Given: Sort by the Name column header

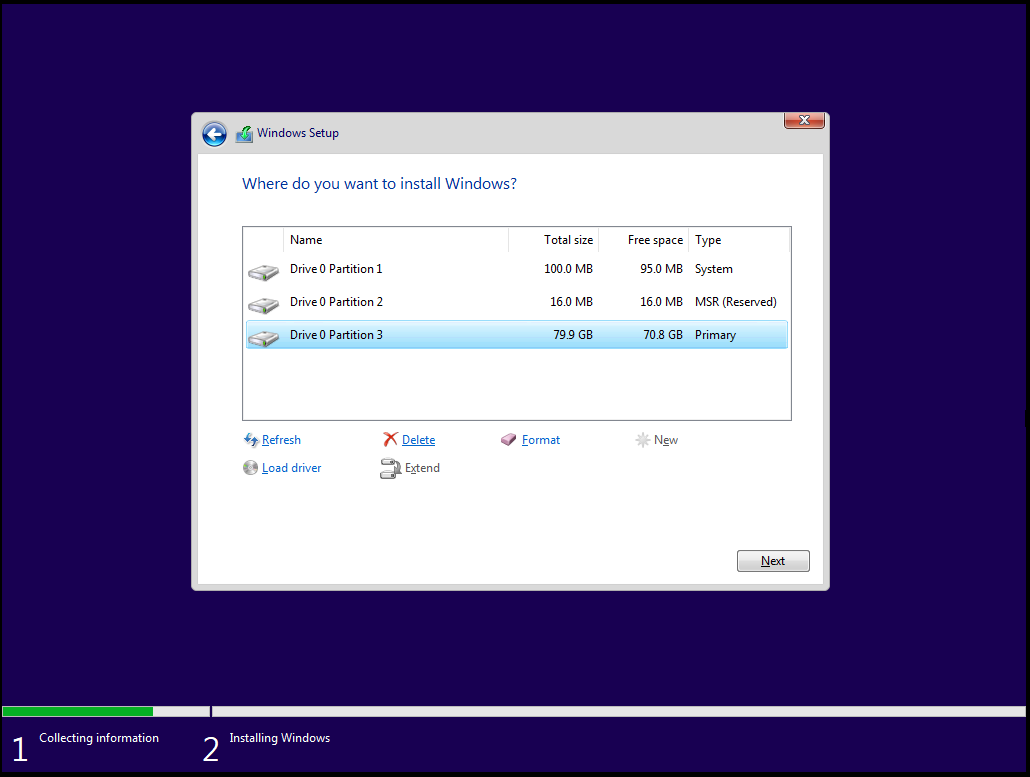Looking at the screenshot, I should (395, 240).
